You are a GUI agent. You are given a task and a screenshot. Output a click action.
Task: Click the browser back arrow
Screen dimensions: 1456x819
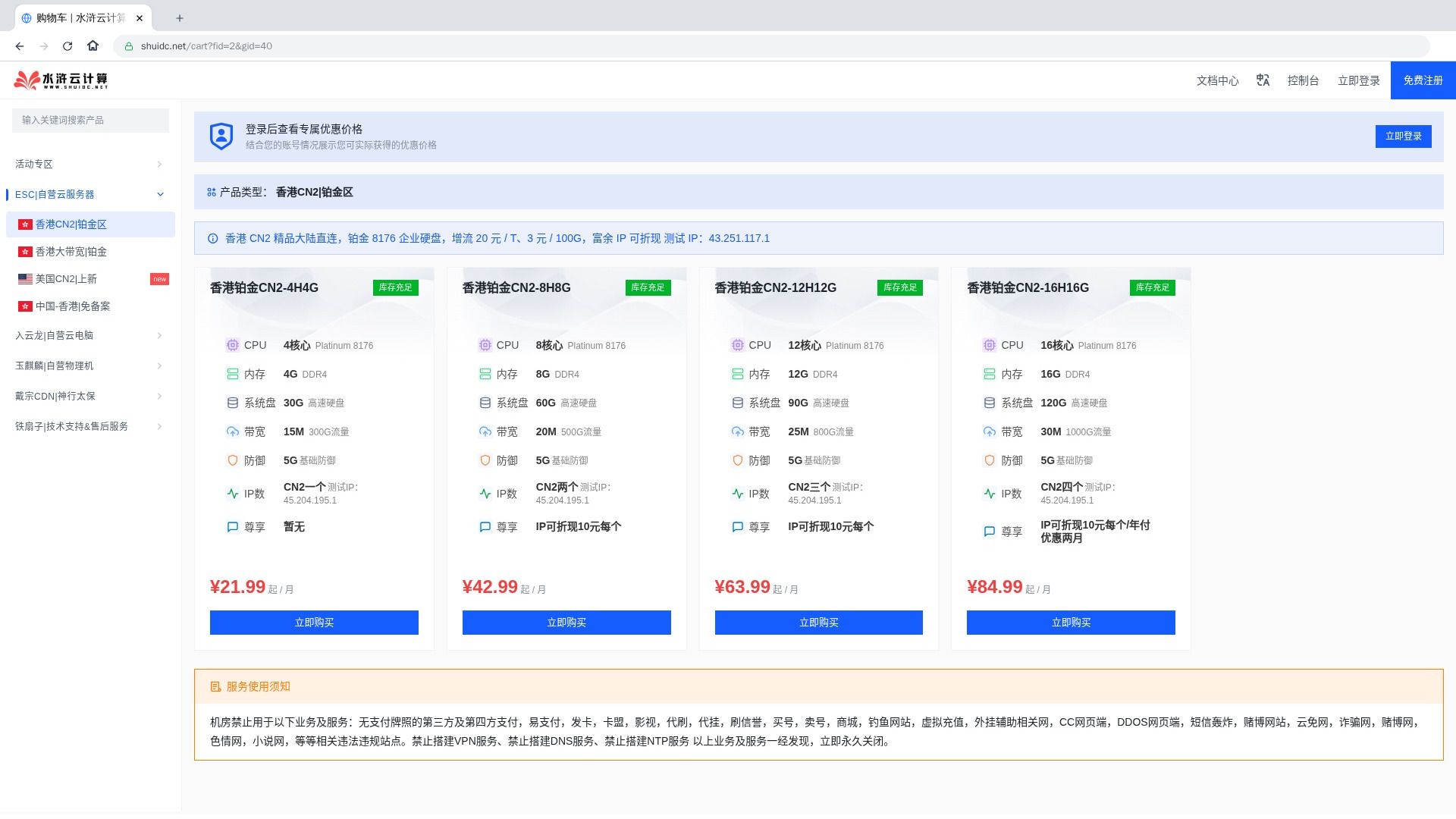click(x=20, y=46)
